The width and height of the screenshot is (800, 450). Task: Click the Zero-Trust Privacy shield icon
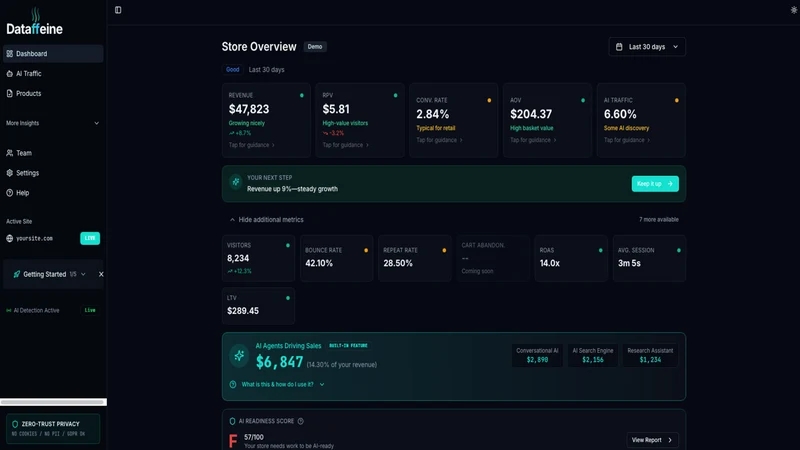click(x=15, y=424)
